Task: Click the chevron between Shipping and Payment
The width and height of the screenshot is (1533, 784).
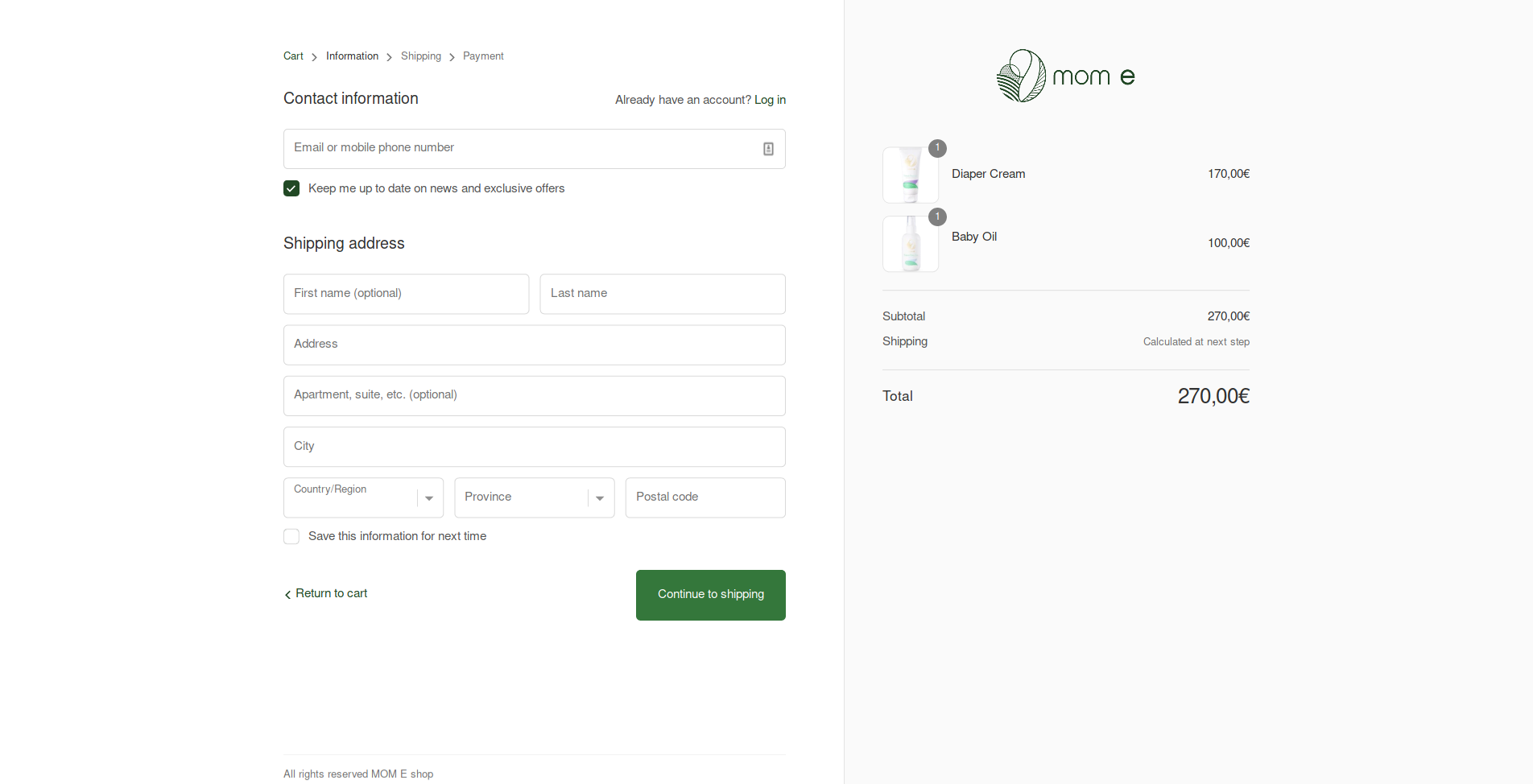Action: (x=452, y=57)
